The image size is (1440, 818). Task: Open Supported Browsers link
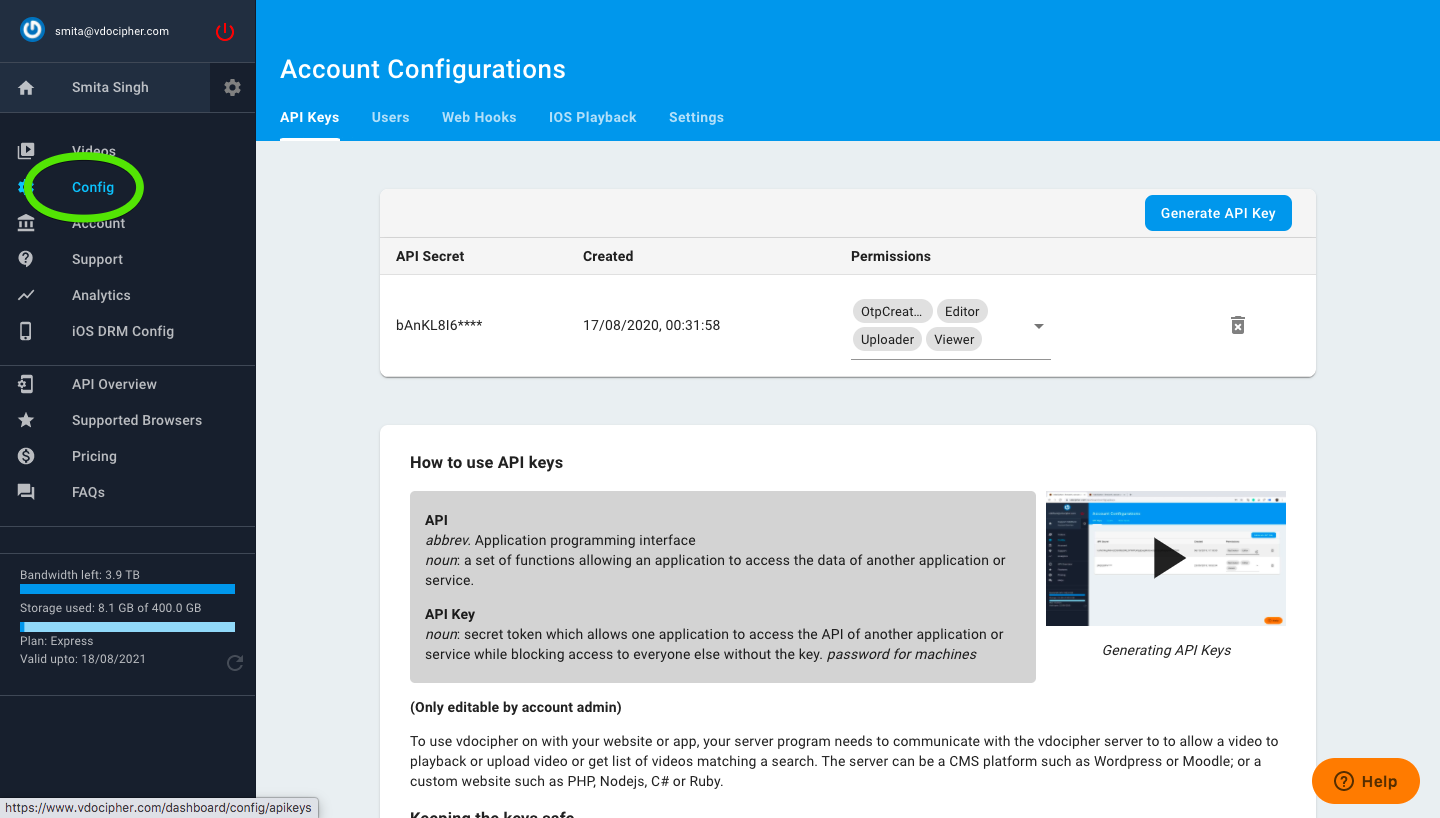click(137, 420)
